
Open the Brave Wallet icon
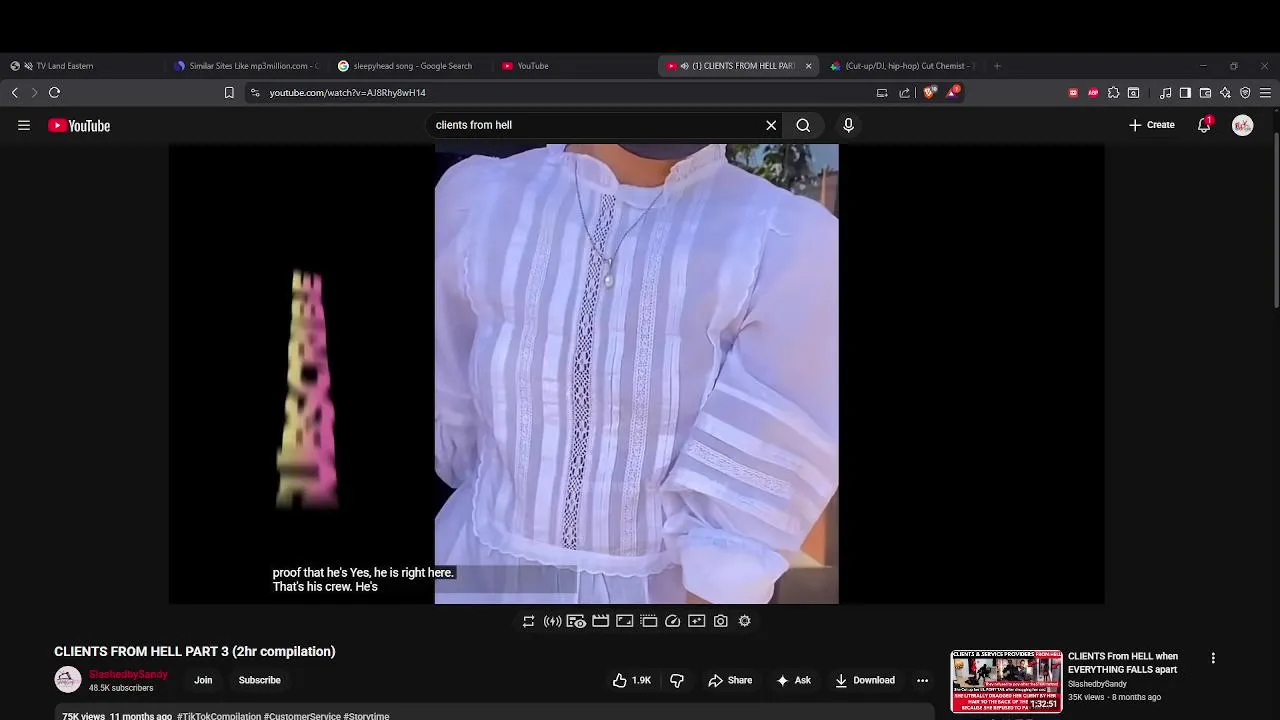(1205, 93)
